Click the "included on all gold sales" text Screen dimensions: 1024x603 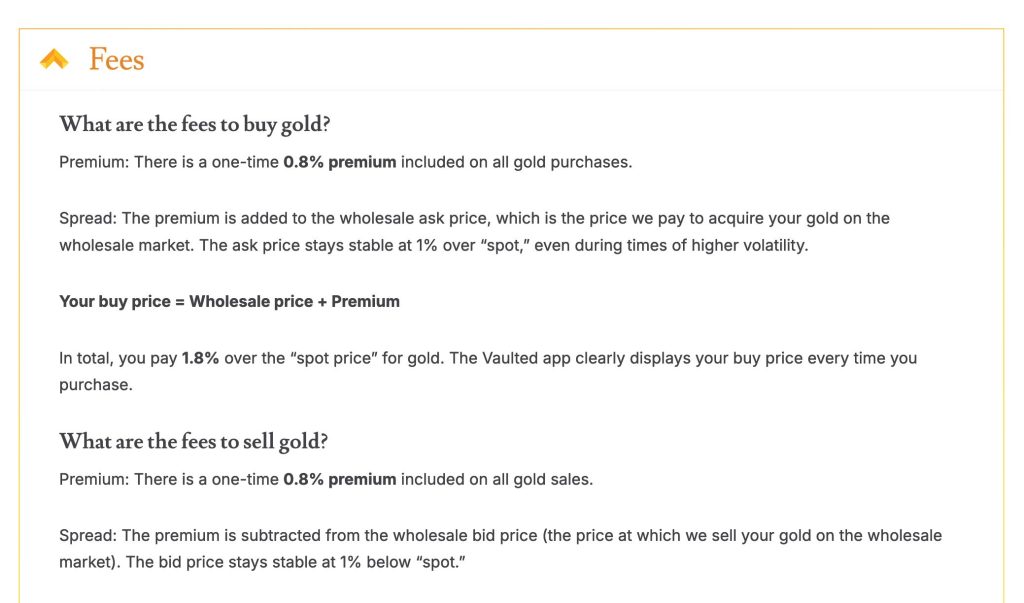[497, 479]
